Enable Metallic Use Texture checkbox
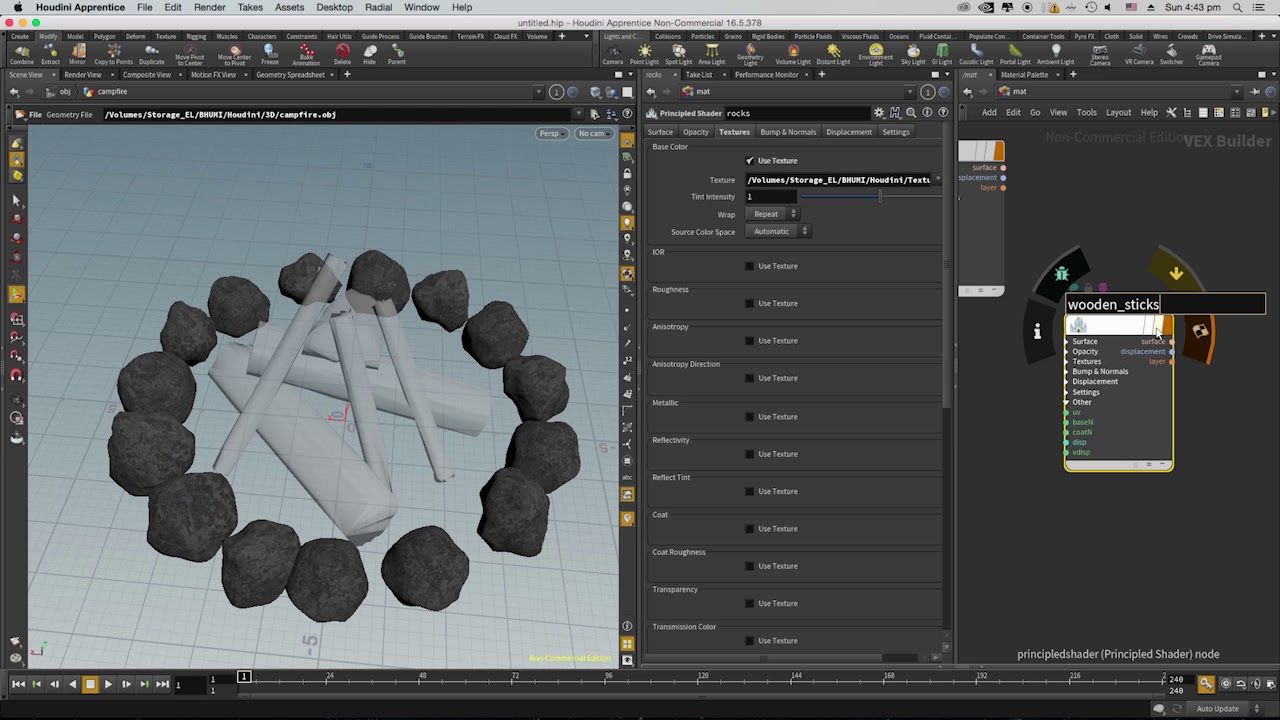This screenshot has width=1280, height=720. pyautogui.click(x=750, y=417)
